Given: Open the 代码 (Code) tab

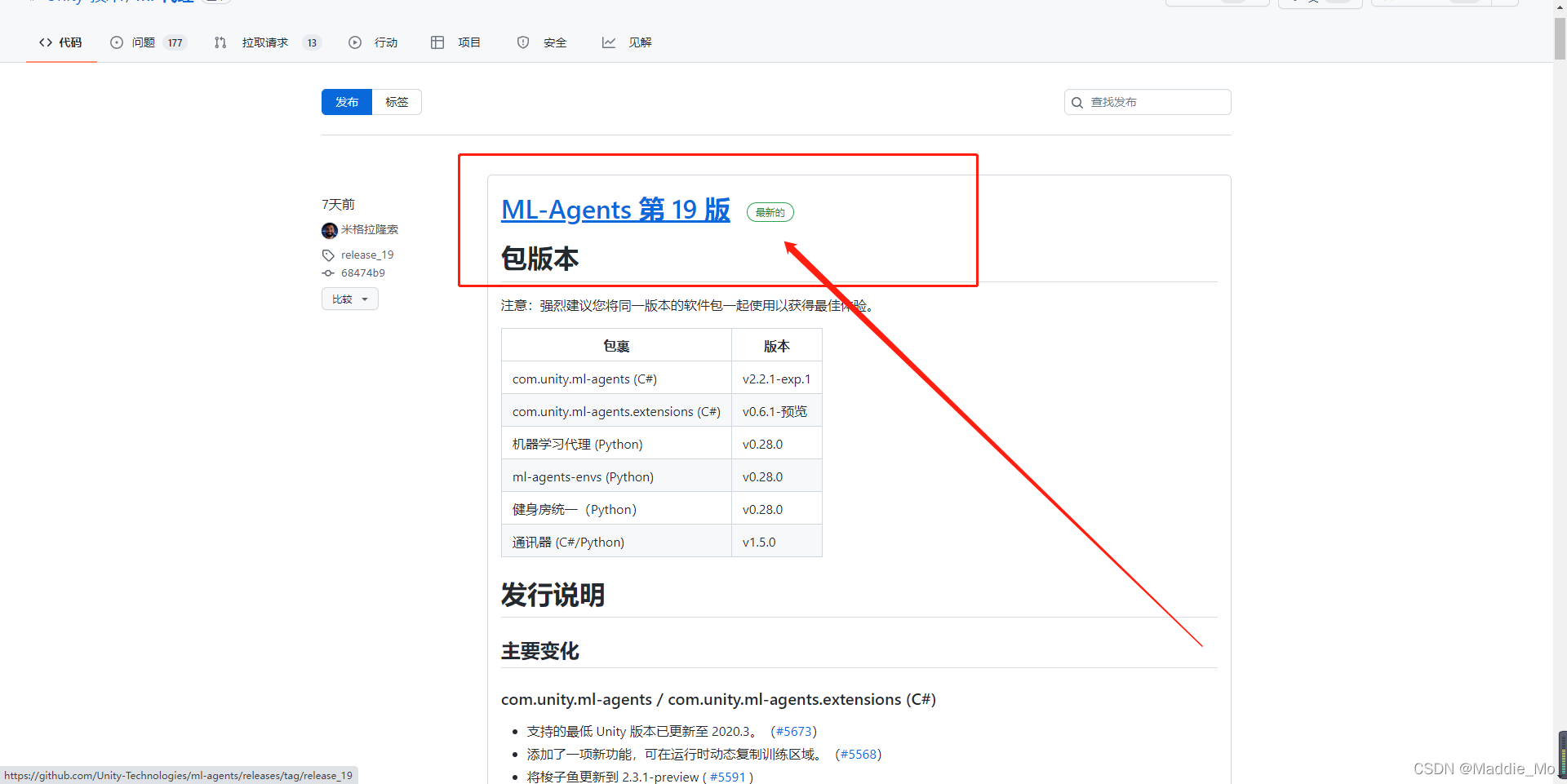Looking at the screenshot, I should 61,42.
